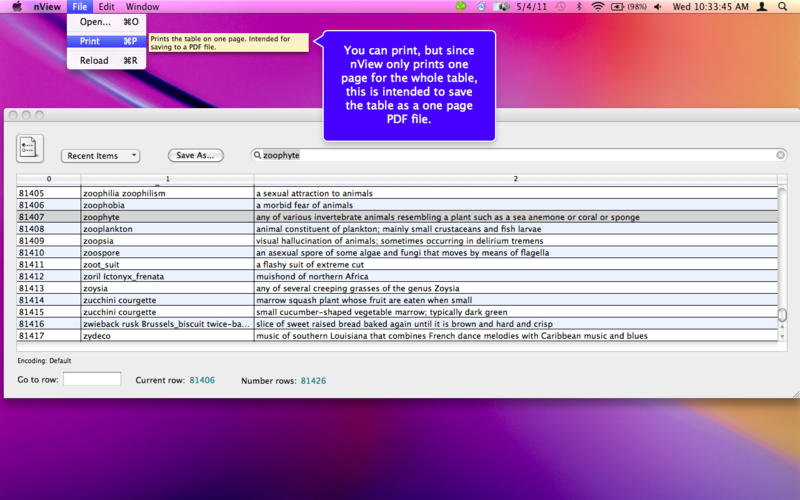Click column header 0
The height and width of the screenshot is (500, 800).
[x=48, y=179]
